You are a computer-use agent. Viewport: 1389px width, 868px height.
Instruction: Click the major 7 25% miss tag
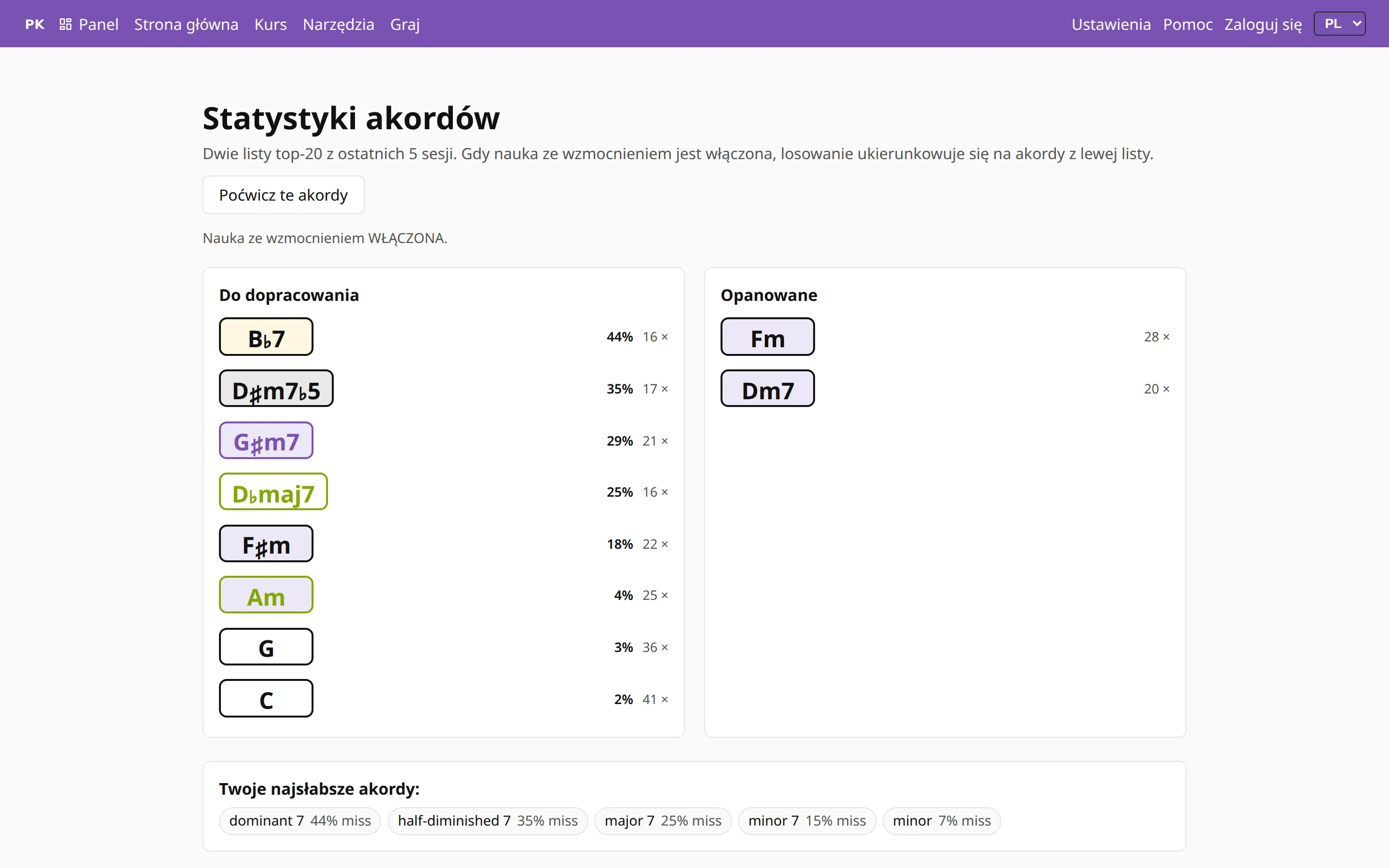click(x=663, y=821)
